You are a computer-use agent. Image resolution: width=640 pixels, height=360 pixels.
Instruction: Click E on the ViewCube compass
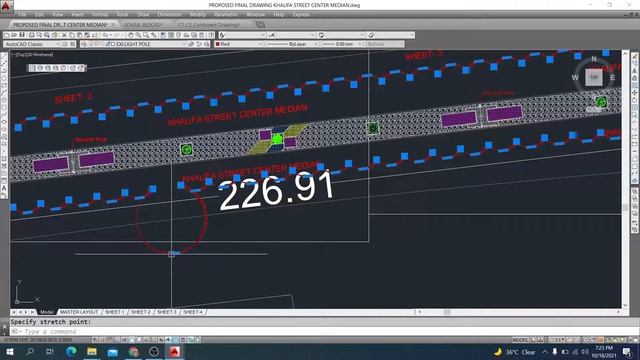pyautogui.click(x=612, y=77)
